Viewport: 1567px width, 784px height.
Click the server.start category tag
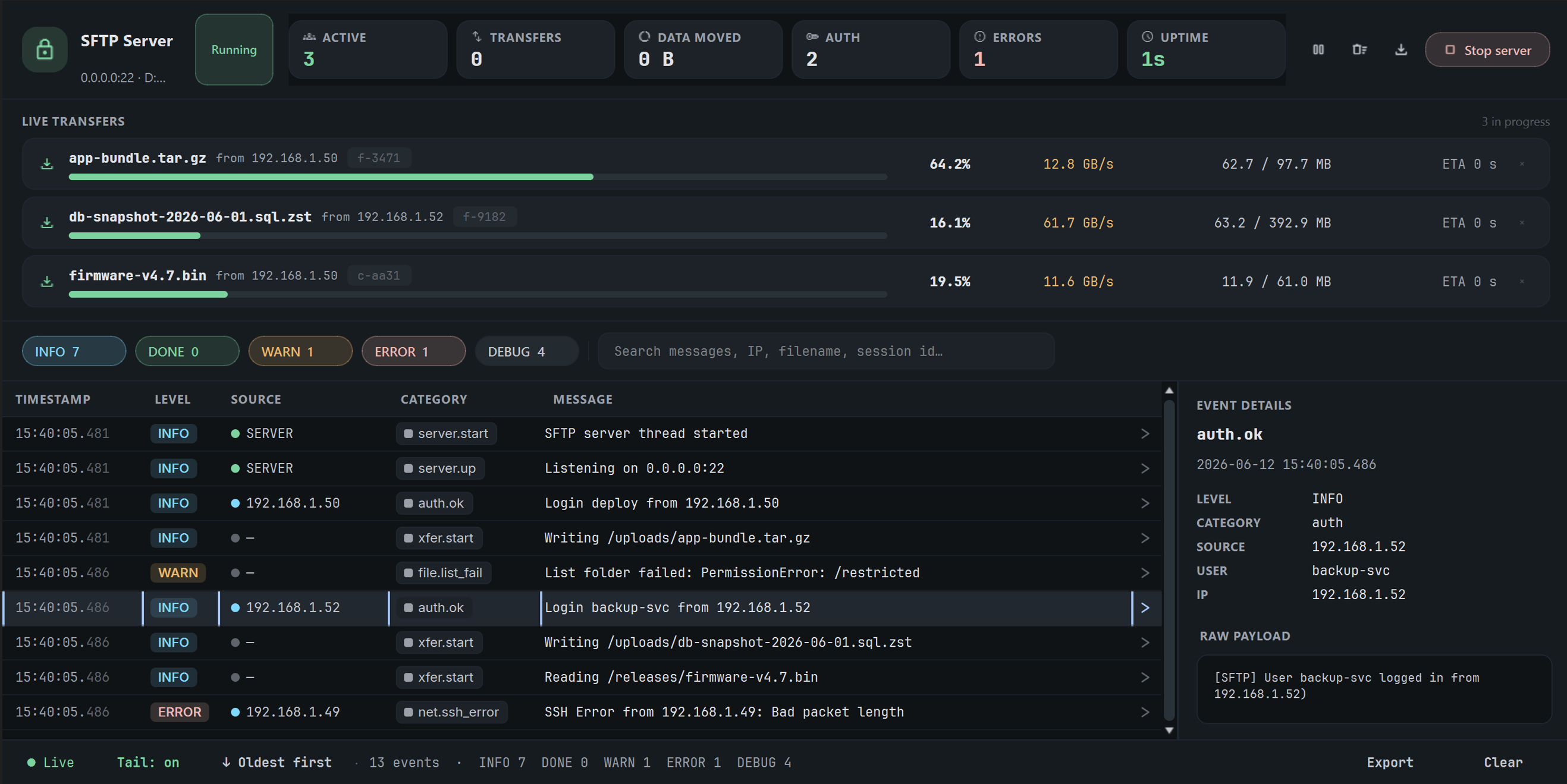(x=446, y=434)
